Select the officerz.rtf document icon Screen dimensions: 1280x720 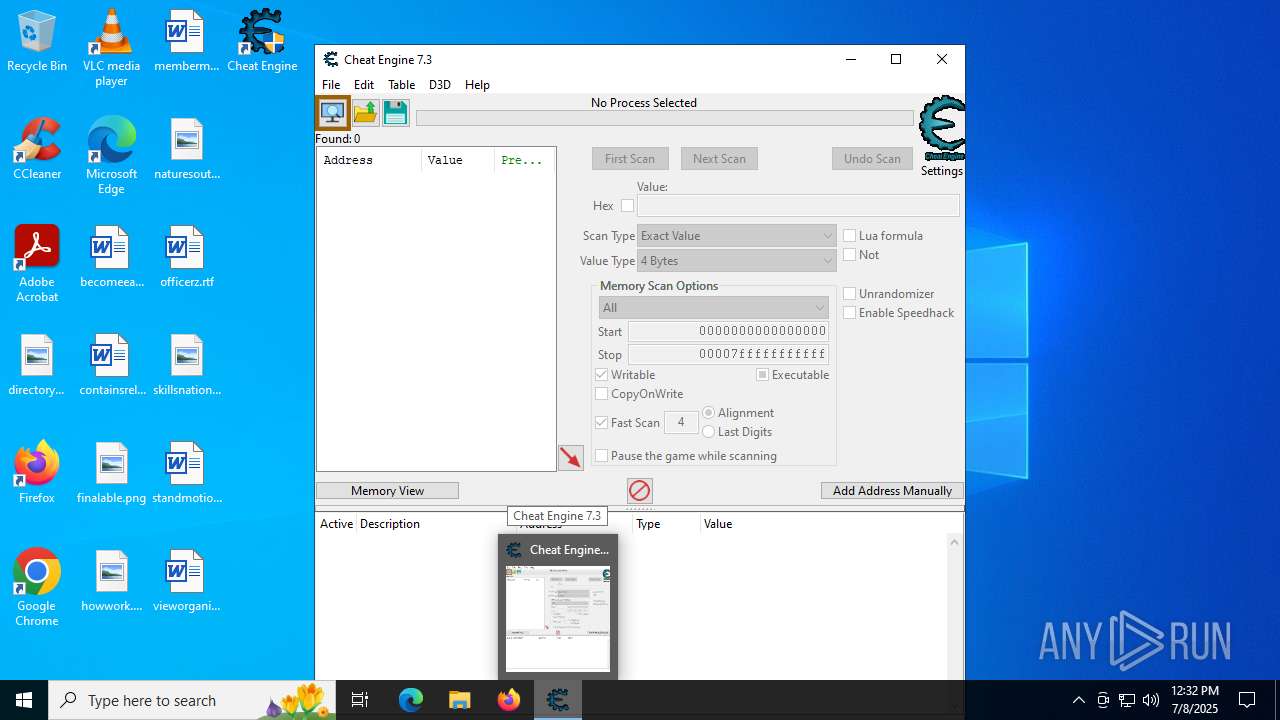click(187, 258)
